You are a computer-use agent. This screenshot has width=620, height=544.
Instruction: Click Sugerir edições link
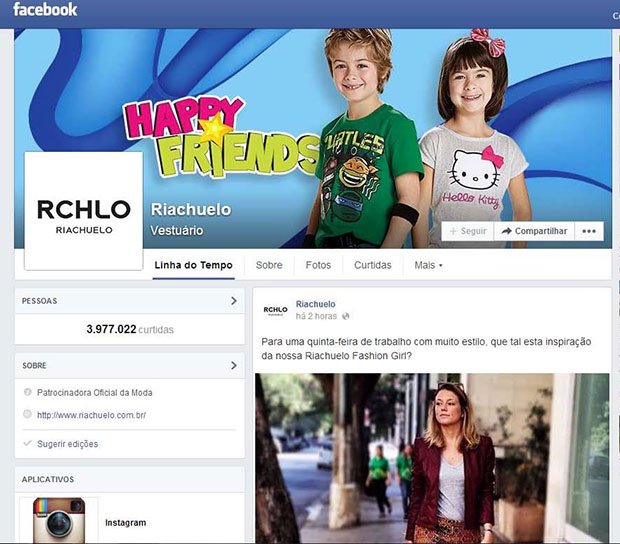(x=67, y=444)
